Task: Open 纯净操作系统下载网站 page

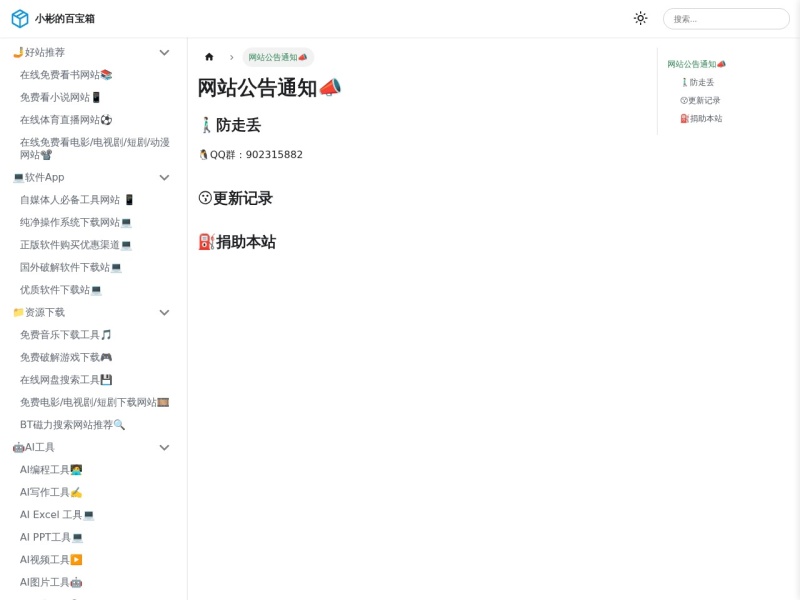Action: point(76,222)
